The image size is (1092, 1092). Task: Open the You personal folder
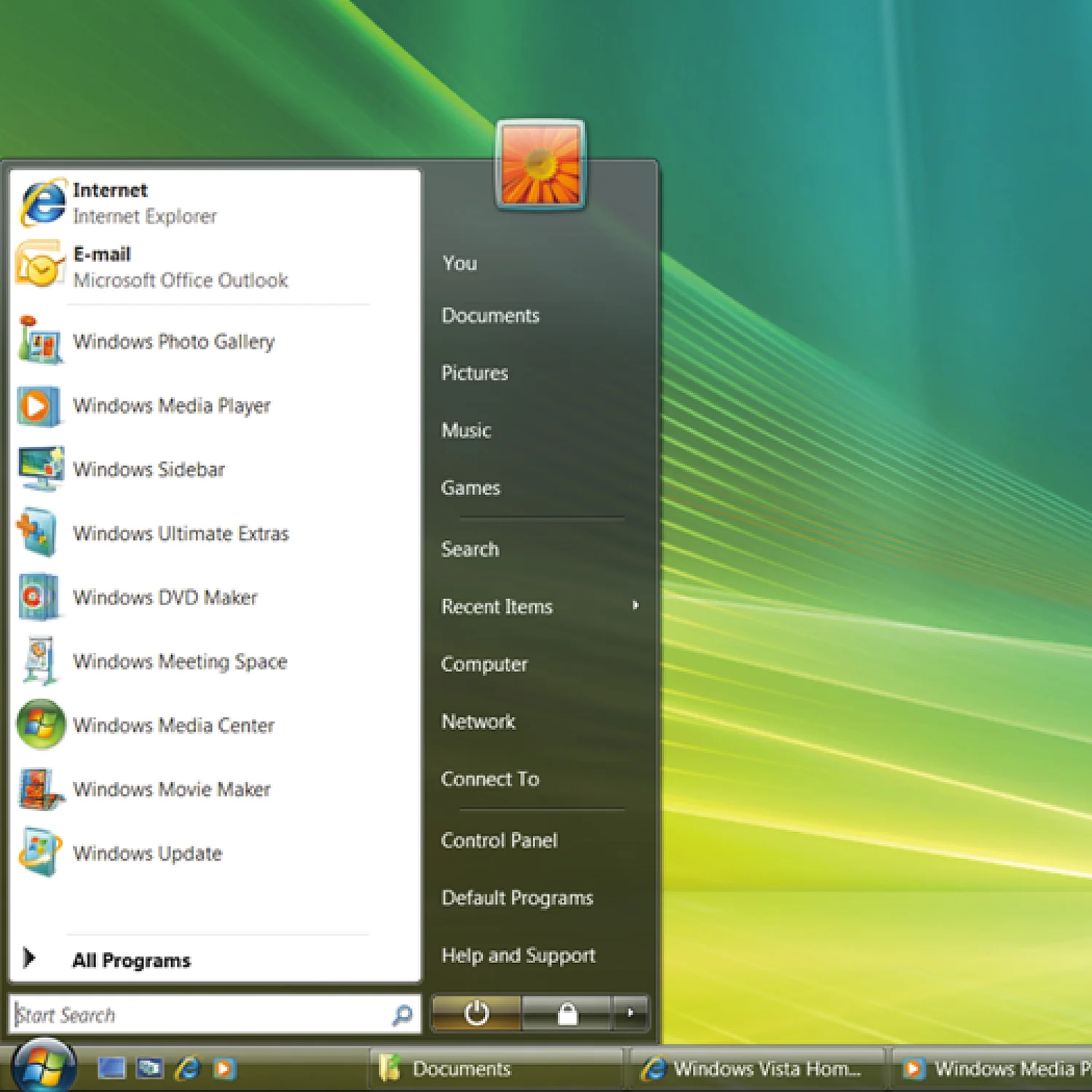[459, 263]
